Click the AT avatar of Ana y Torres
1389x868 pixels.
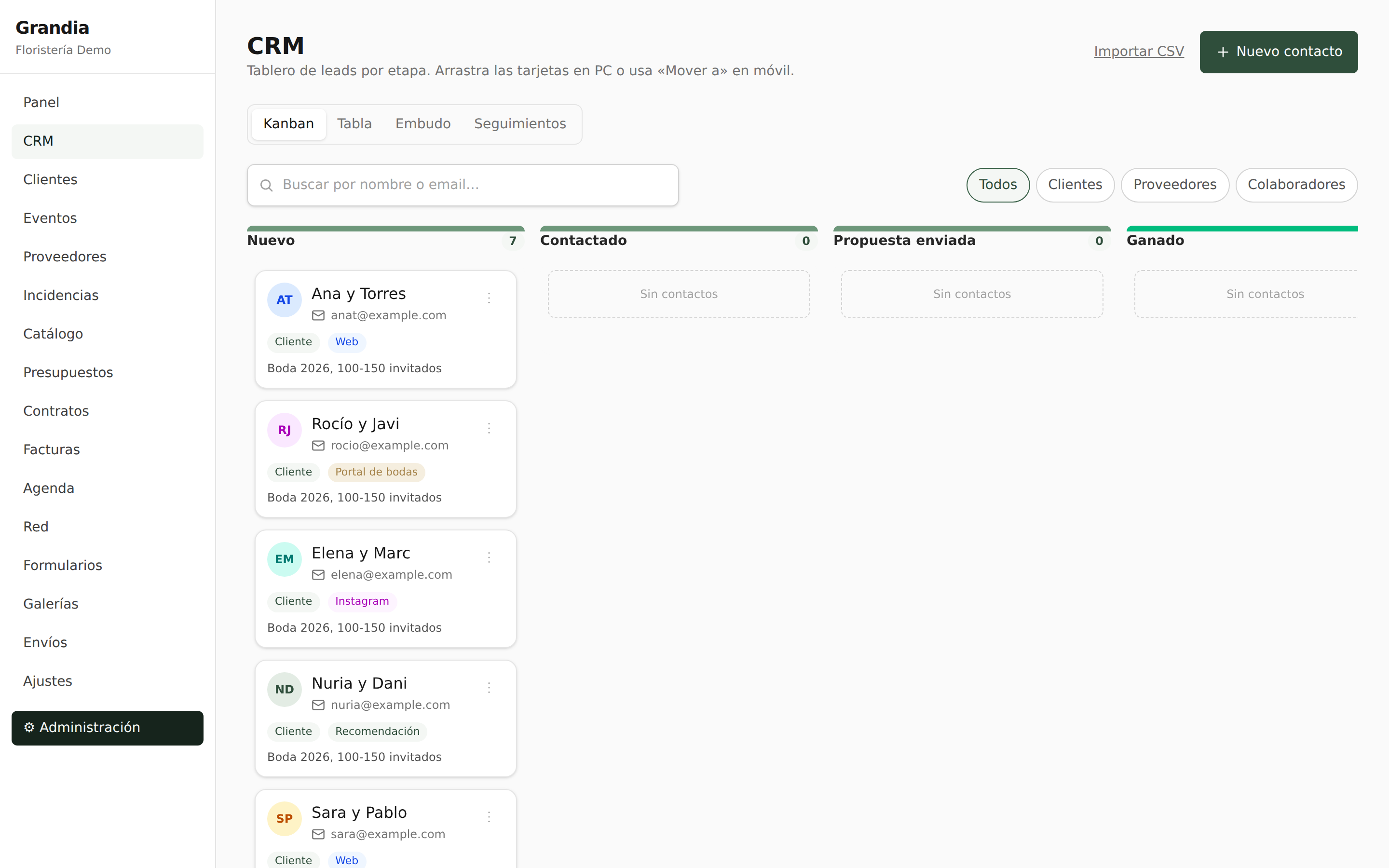click(284, 299)
